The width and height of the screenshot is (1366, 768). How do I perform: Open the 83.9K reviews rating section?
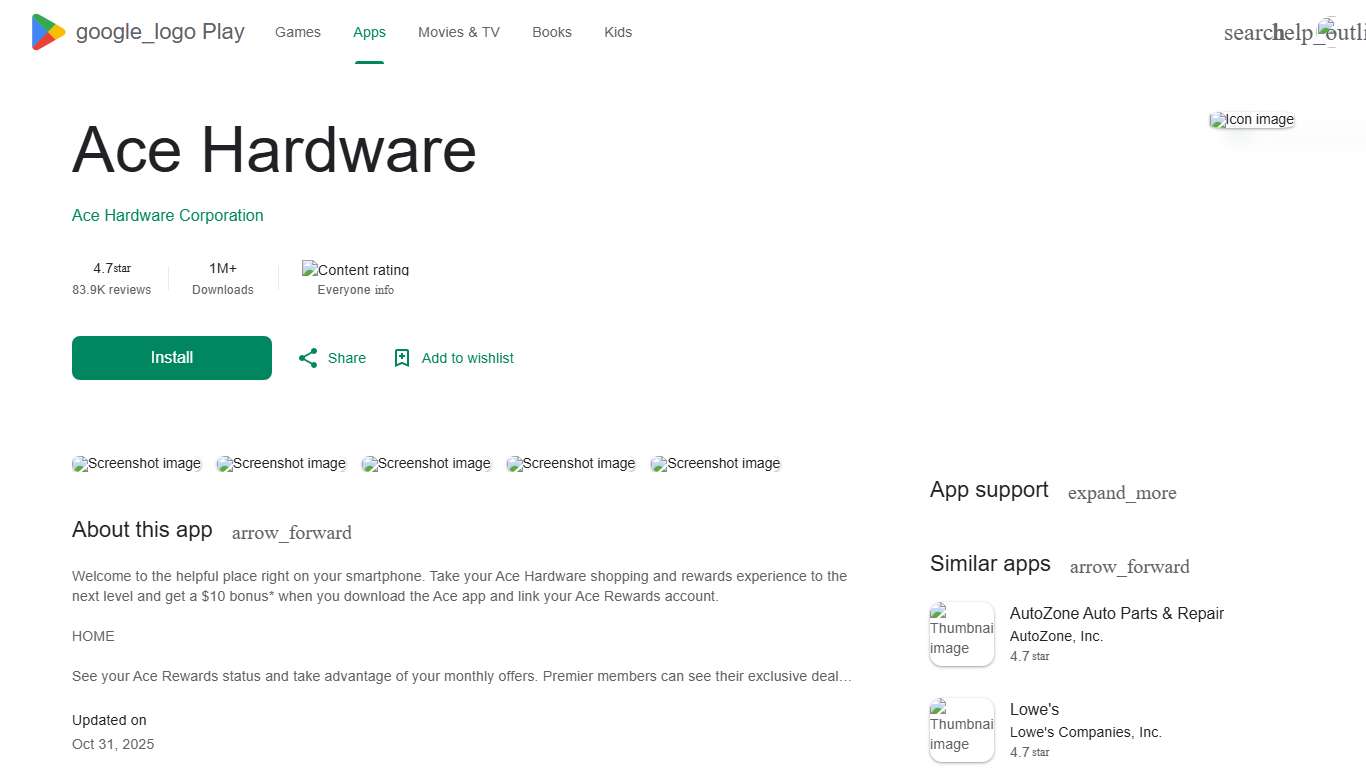[x=111, y=278]
